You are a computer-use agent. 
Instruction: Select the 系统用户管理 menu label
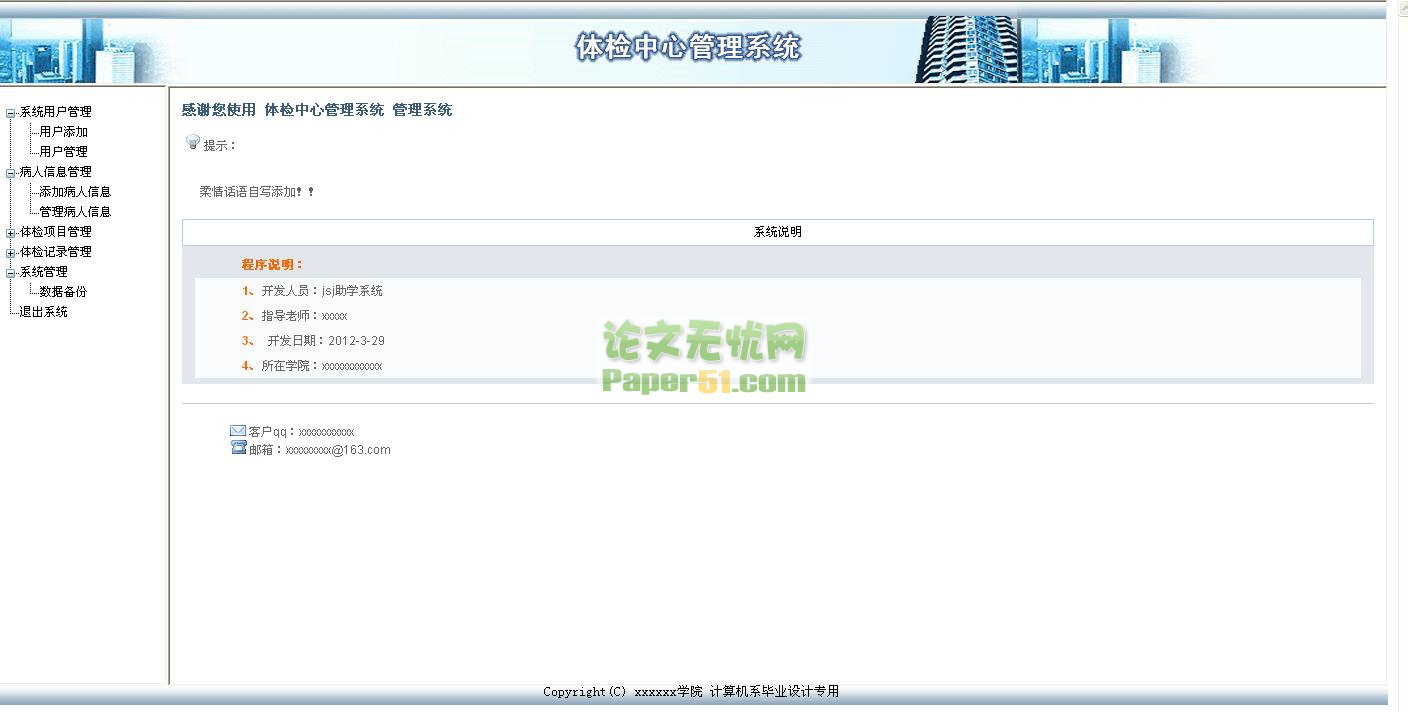coord(56,112)
